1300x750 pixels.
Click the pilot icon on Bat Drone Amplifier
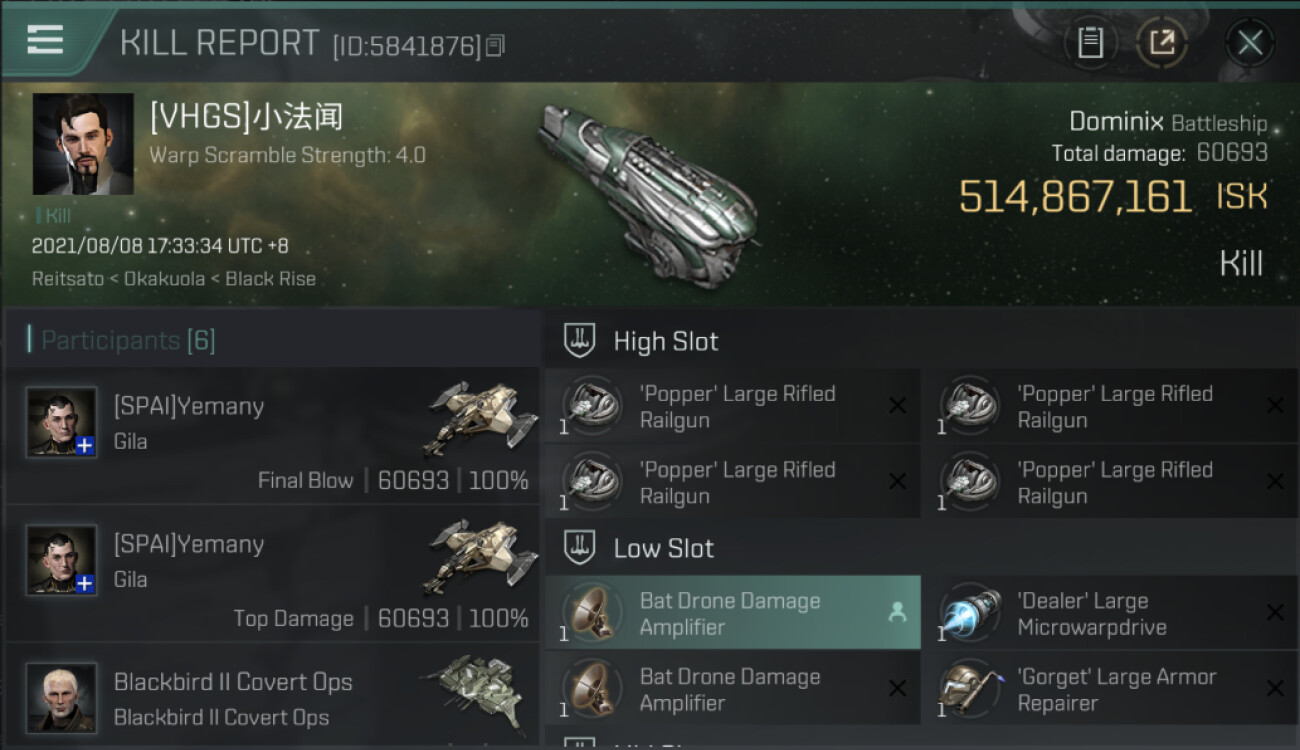point(897,613)
